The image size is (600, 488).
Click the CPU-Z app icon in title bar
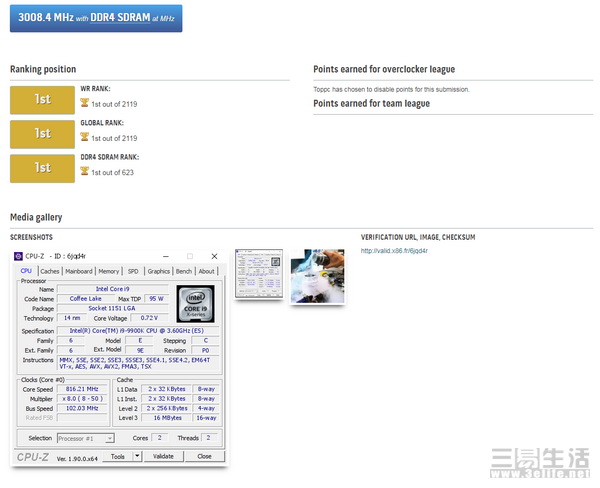[18, 256]
